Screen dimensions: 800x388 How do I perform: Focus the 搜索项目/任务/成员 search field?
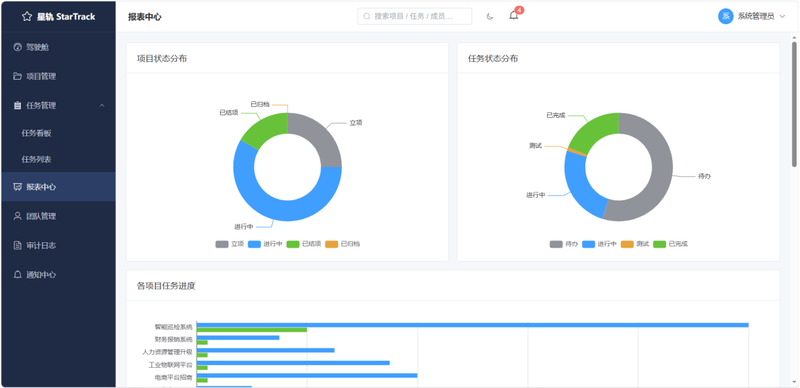(x=414, y=16)
